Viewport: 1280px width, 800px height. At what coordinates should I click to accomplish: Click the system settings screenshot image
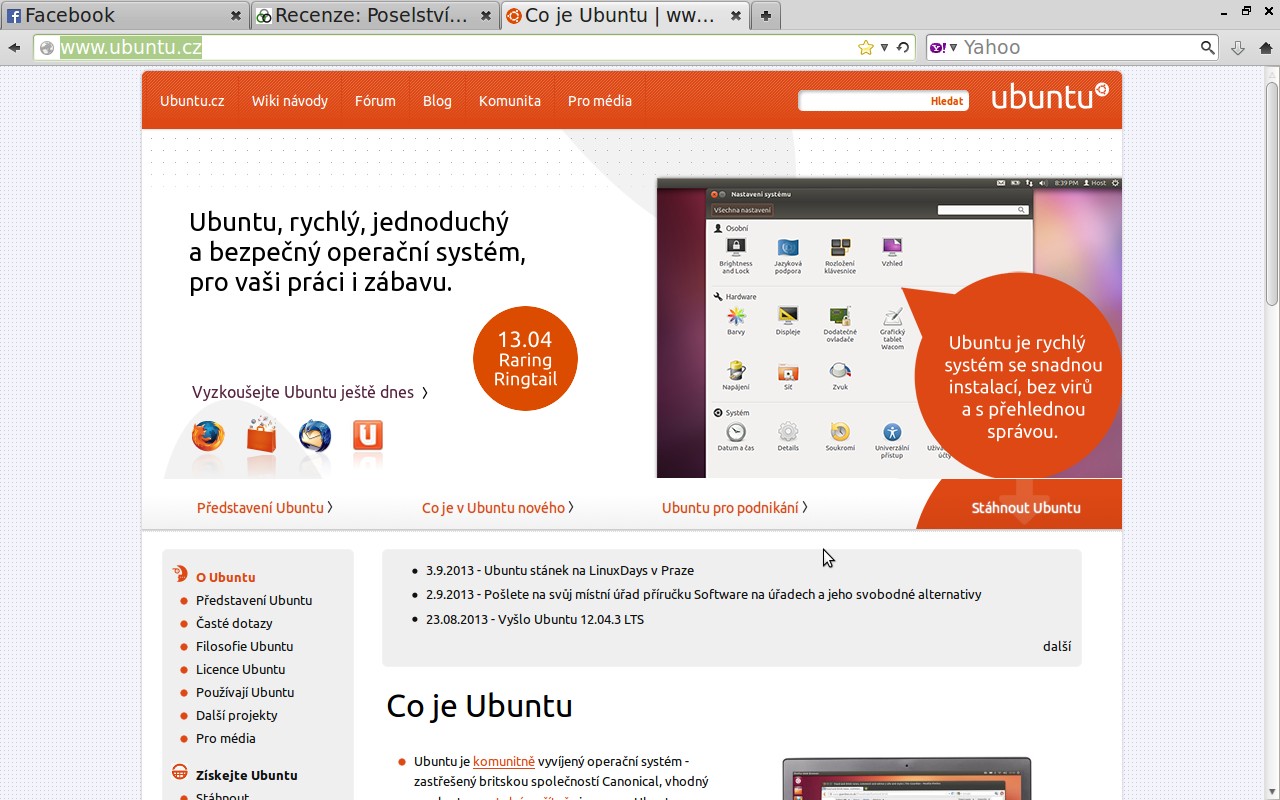[889, 328]
